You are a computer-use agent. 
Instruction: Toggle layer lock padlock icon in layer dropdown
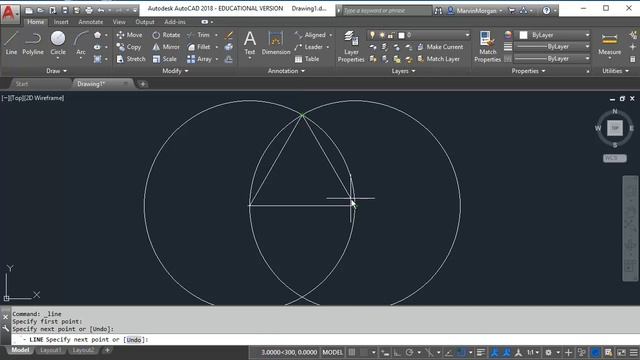[x=391, y=36]
